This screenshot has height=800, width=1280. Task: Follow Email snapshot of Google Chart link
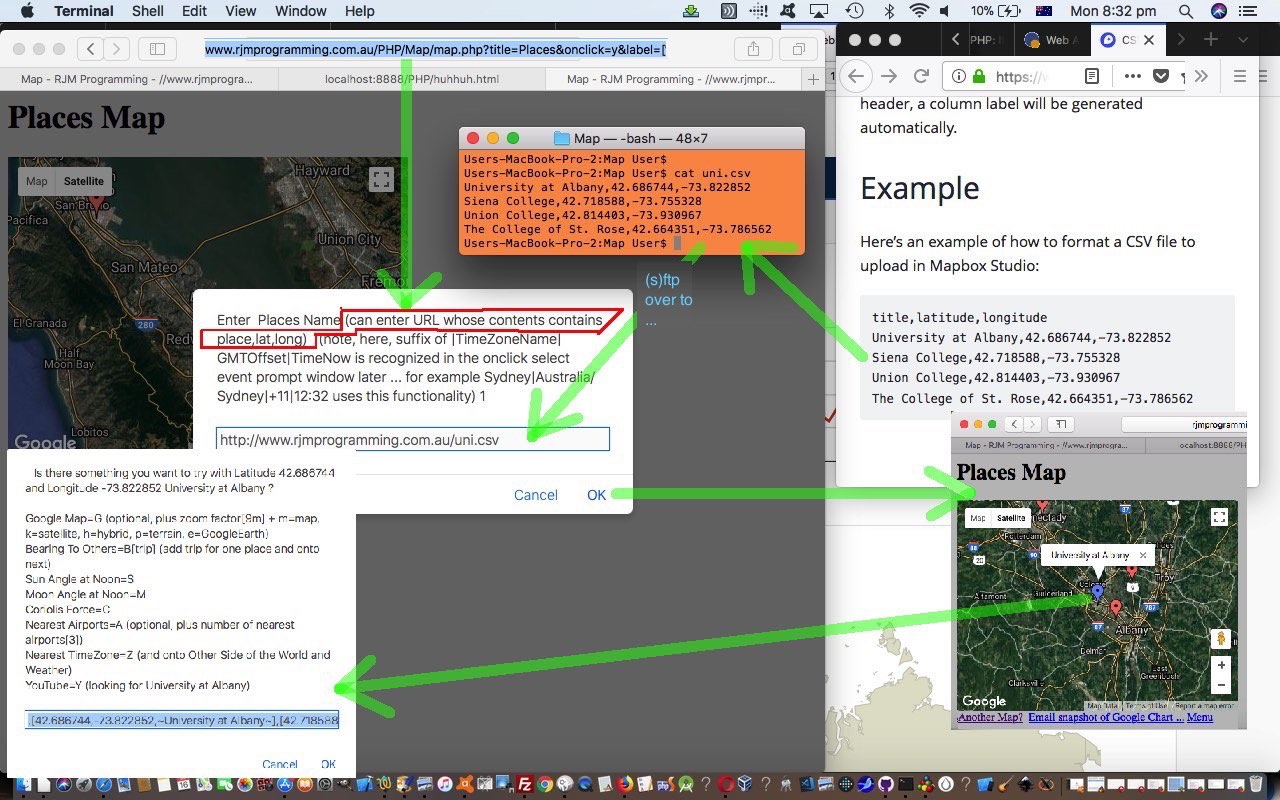(x=1106, y=717)
